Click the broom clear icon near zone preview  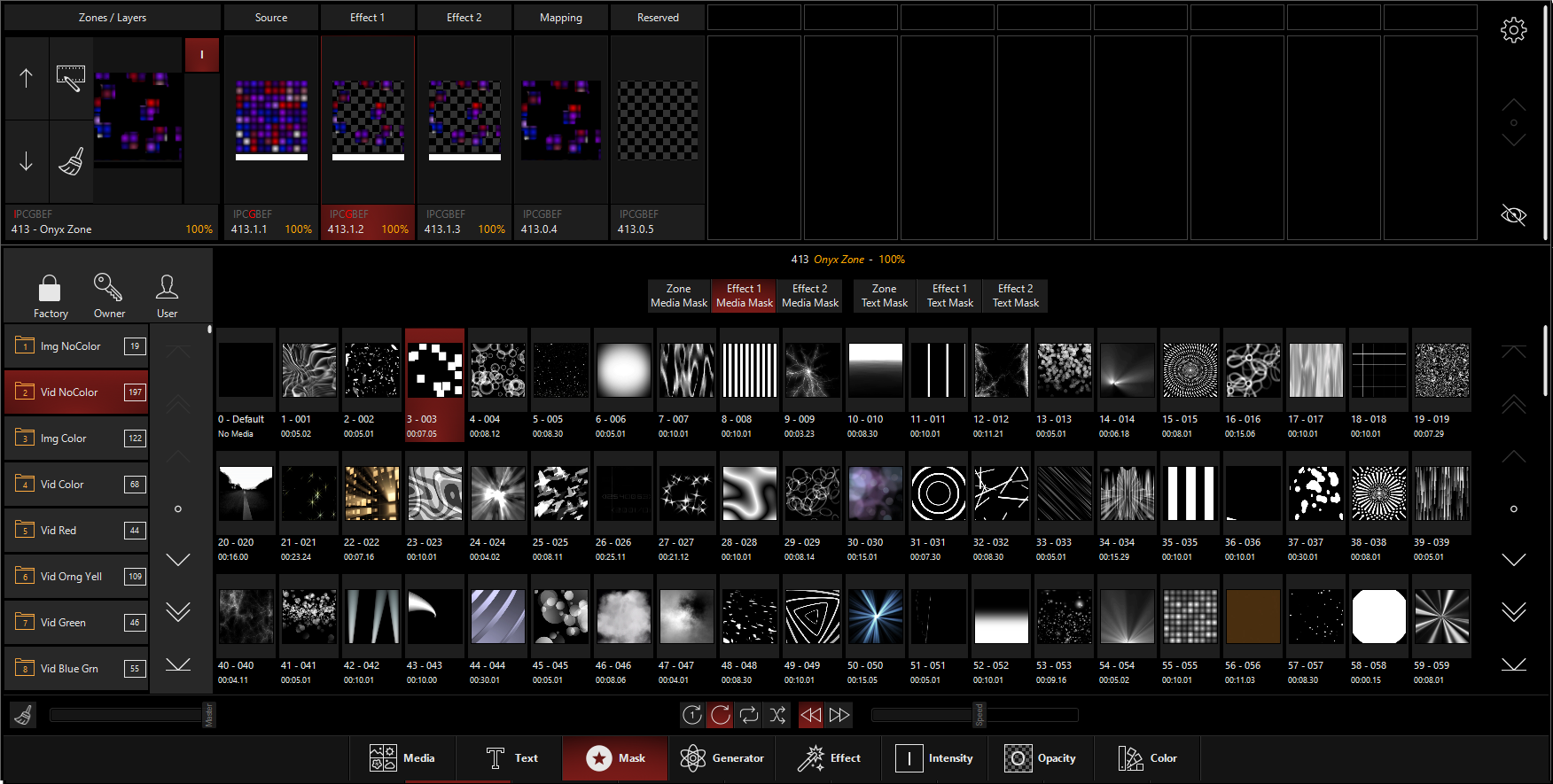click(71, 161)
